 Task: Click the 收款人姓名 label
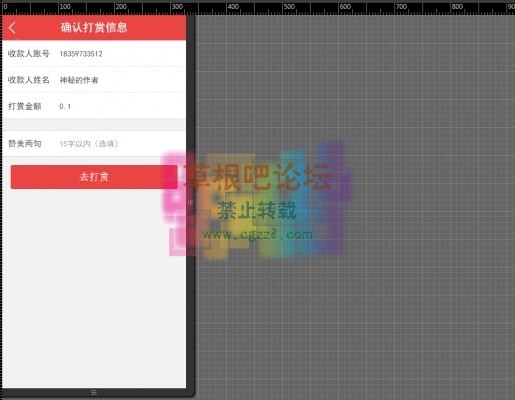pos(29,80)
